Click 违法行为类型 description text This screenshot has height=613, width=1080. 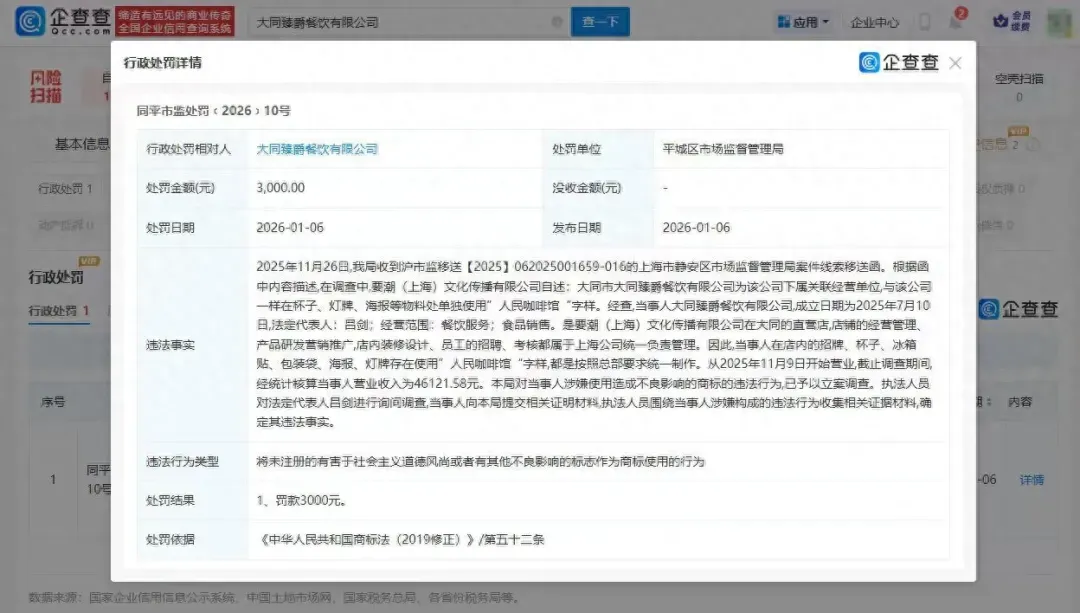(481, 461)
